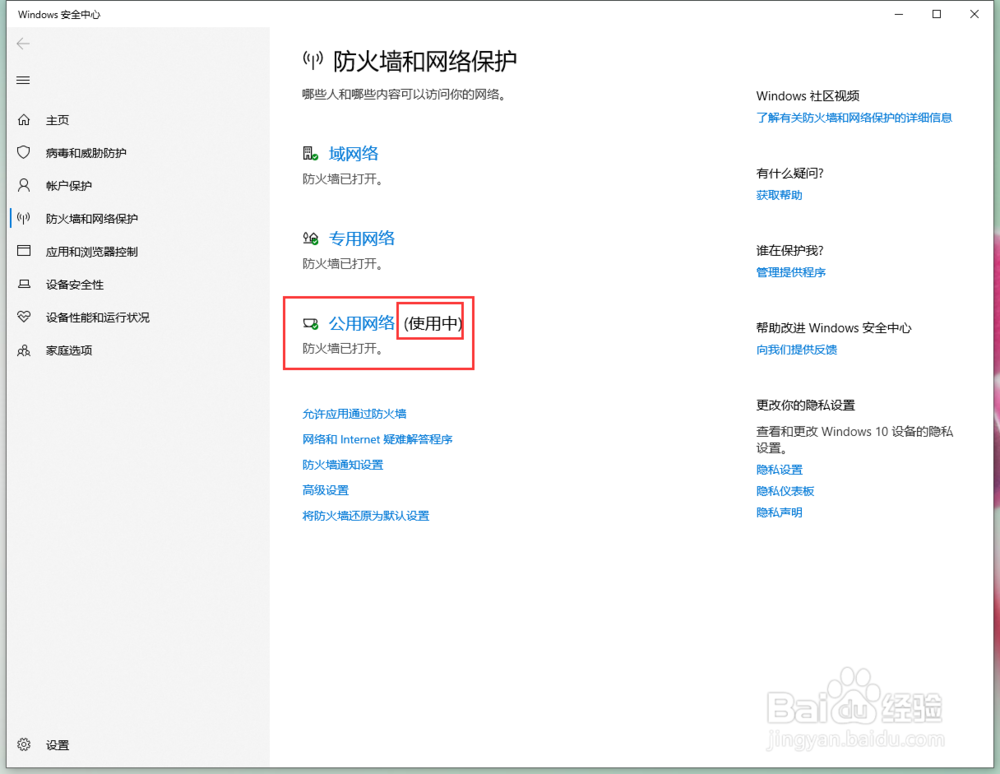Image resolution: width=1000 pixels, height=774 pixels.
Task: Click the 谁在保护我? heading
Action: [x=790, y=251]
